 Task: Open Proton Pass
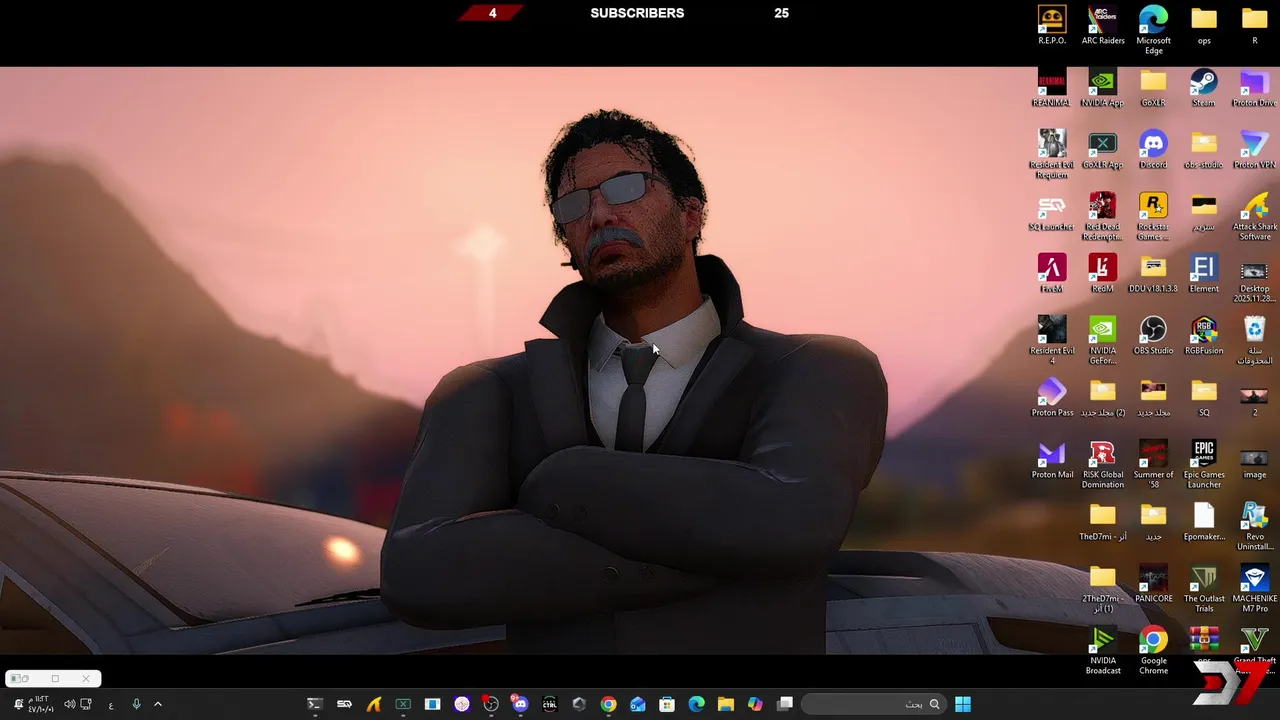click(1052, 398)
